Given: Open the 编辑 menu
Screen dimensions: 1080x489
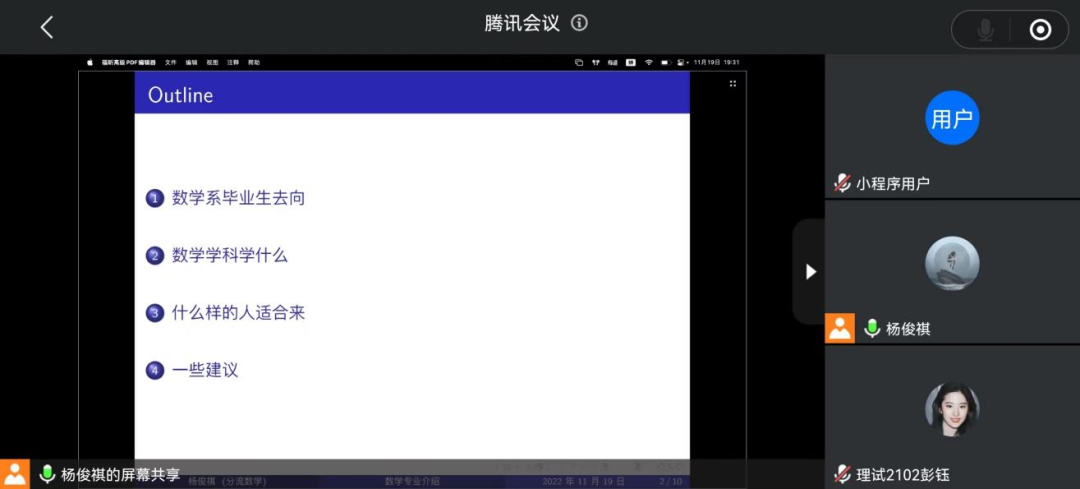Looking at the screenshot, I should coord(191,62).
